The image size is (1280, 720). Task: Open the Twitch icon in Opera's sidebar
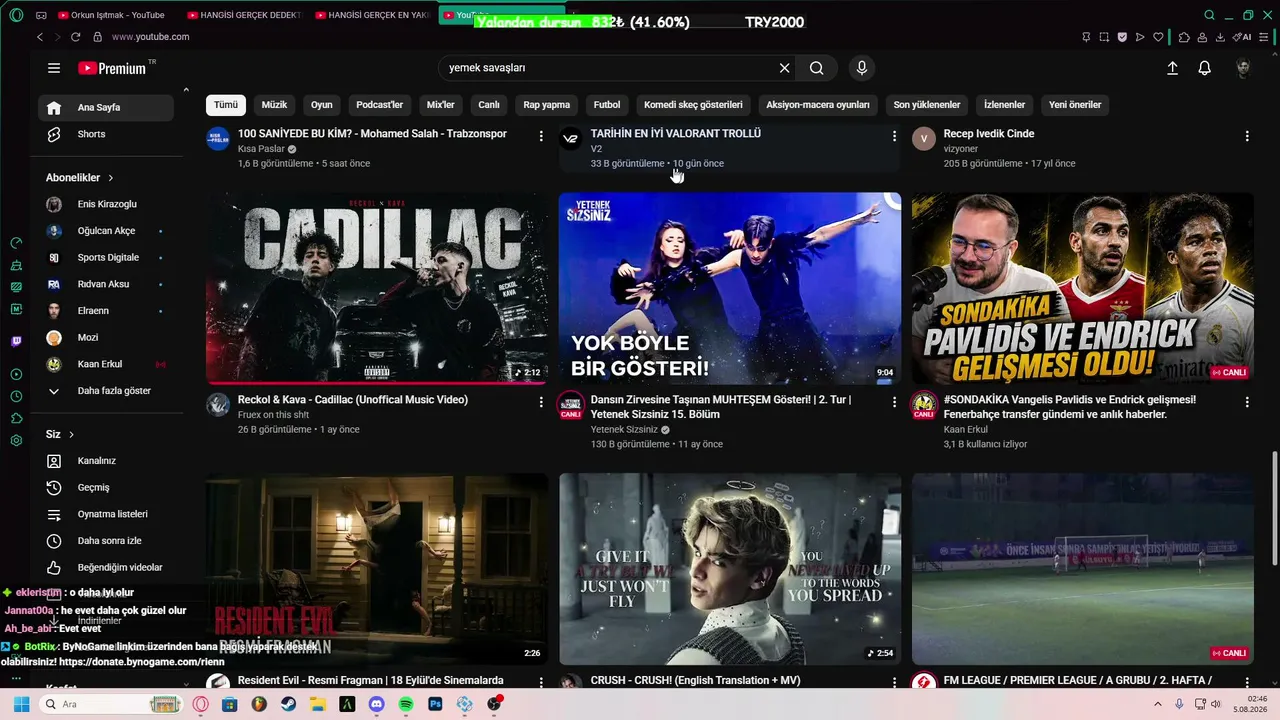click(x=16, y=341)
